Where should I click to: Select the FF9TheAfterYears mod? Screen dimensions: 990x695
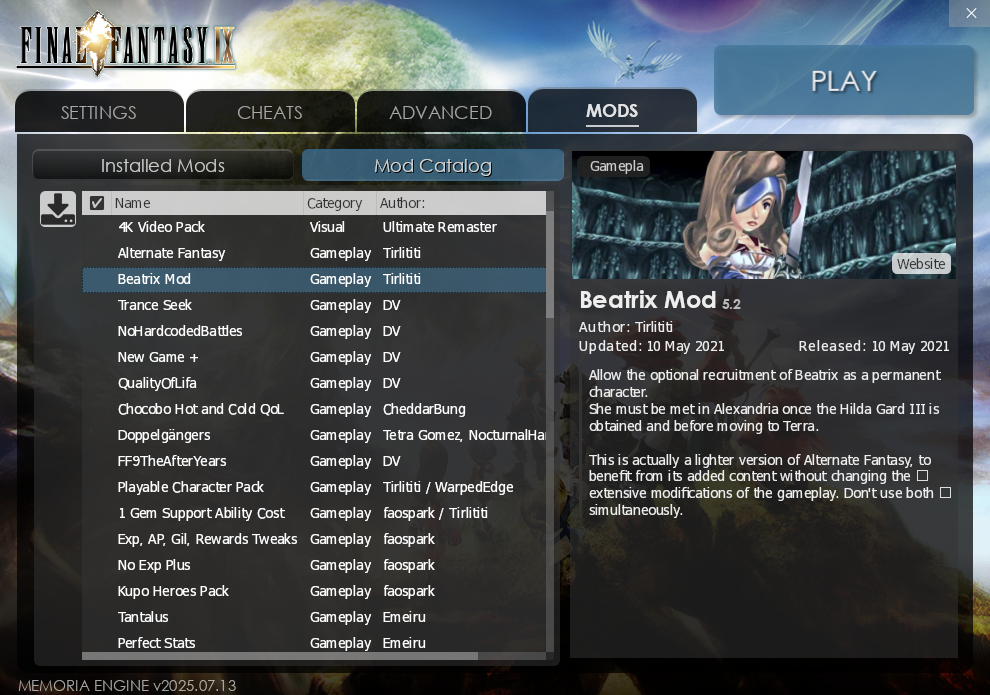point(314,461)
